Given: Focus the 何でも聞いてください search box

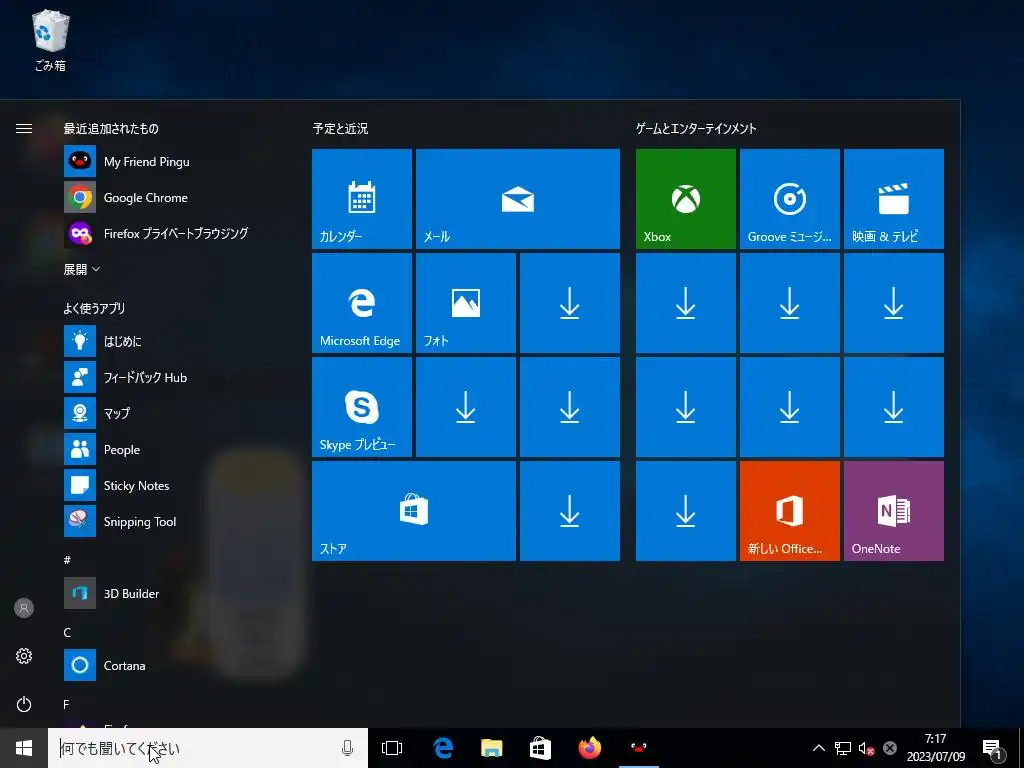Looking at the screenshot, I should (208, 748).
